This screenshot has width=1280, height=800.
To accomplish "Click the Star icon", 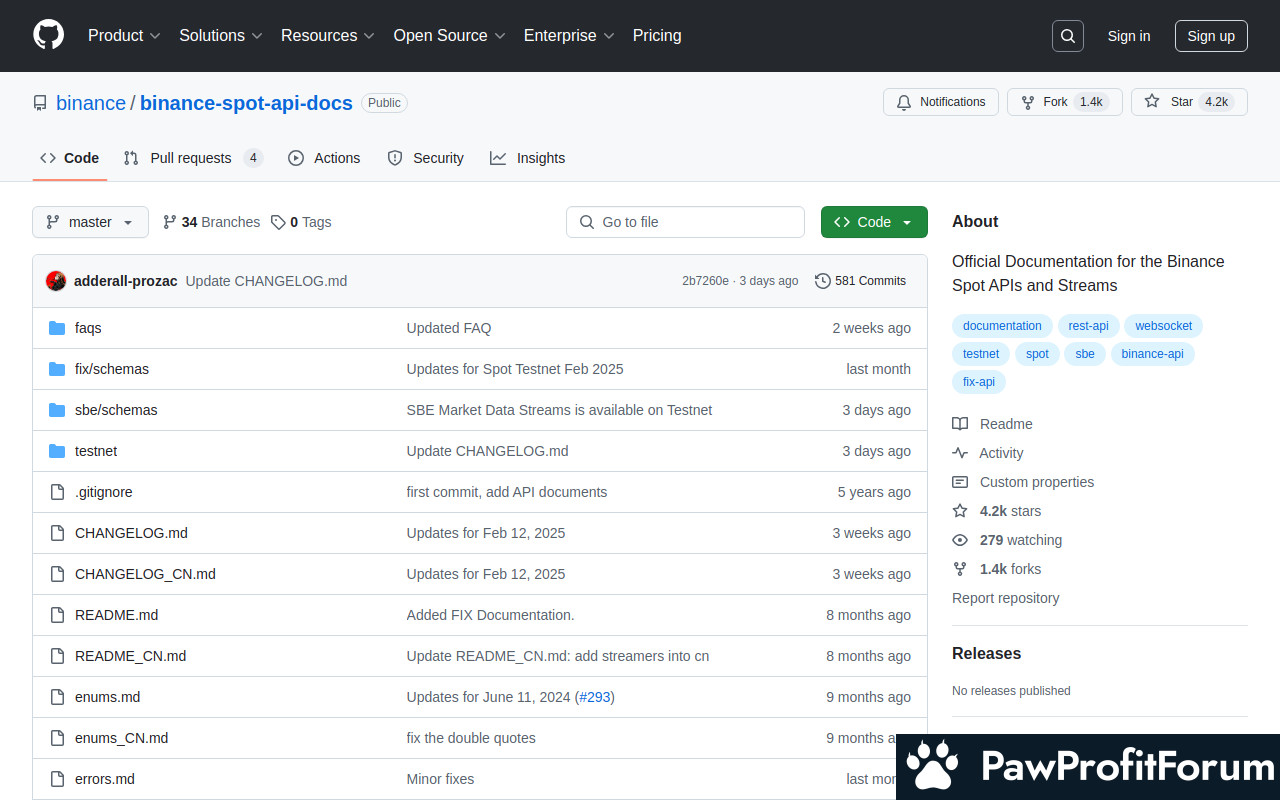I will [x=1152, y=102].
